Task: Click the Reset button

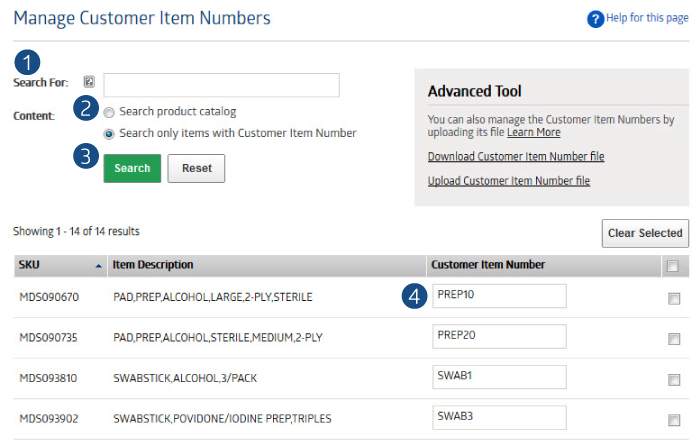Action: point(196,169)
